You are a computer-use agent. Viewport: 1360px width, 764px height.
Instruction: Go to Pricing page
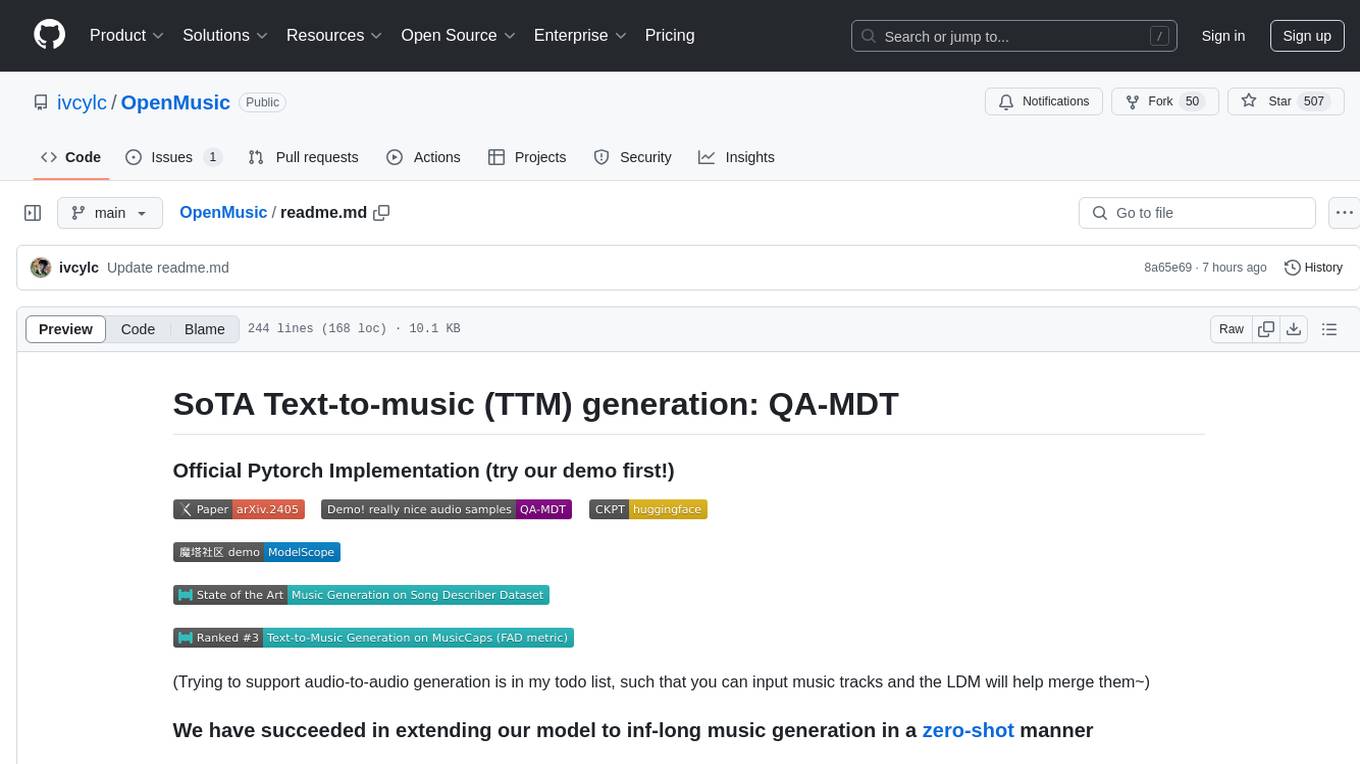[670, 35]
